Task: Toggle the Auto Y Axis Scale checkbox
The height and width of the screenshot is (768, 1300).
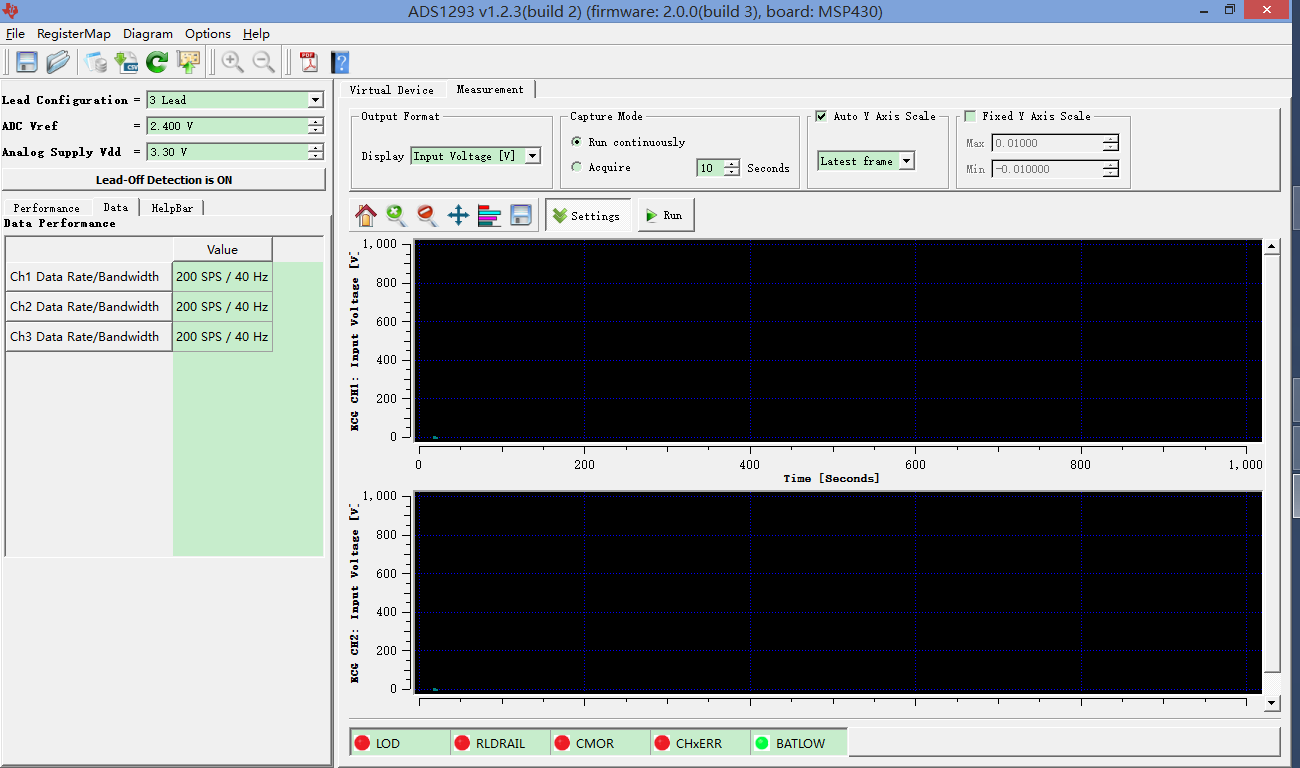Action: coord(822,116)
